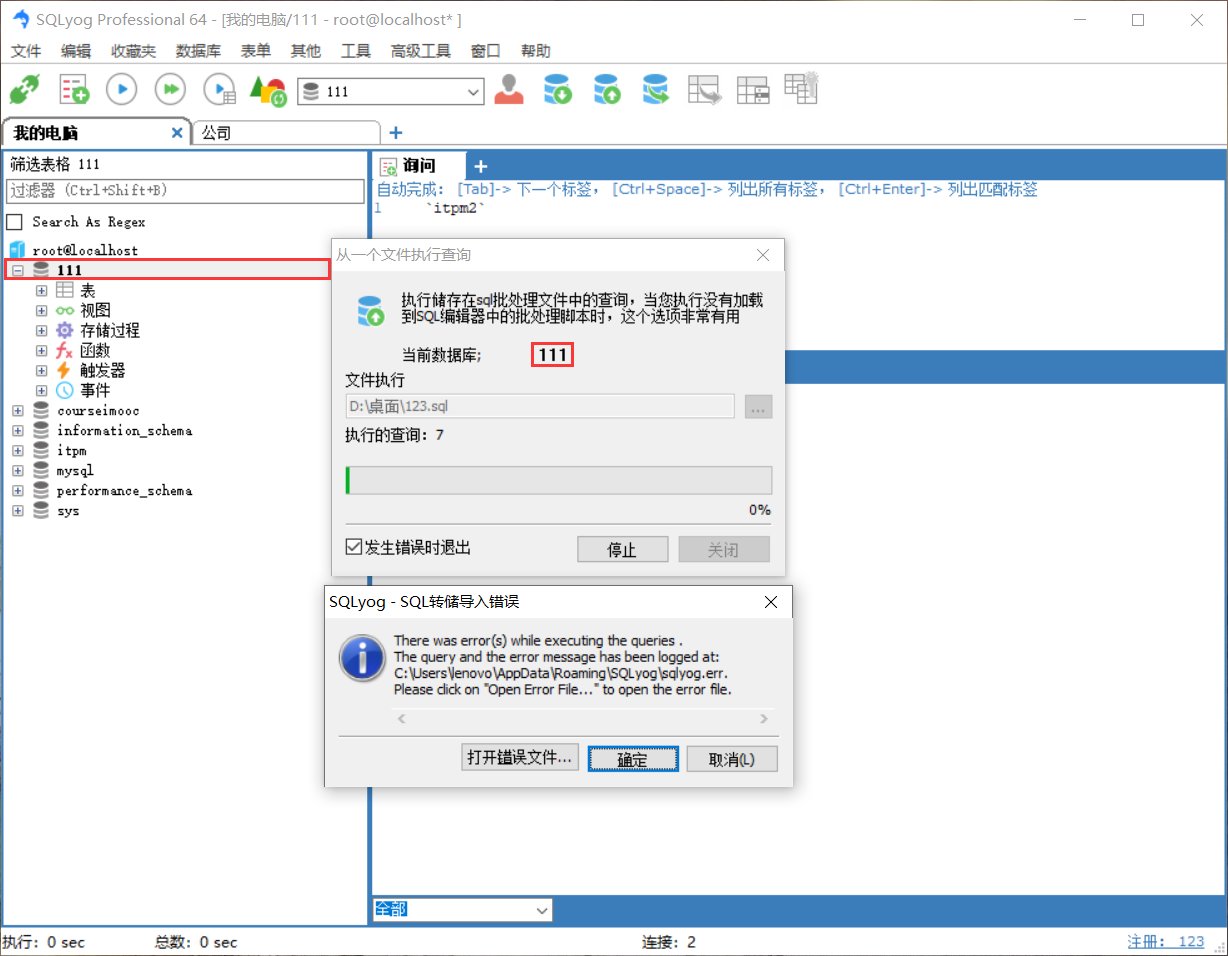The height and width of the screenshot is (956, 1228).
Task: Click the 视图 views glasses icon
Action: click(x=65, y=310)
